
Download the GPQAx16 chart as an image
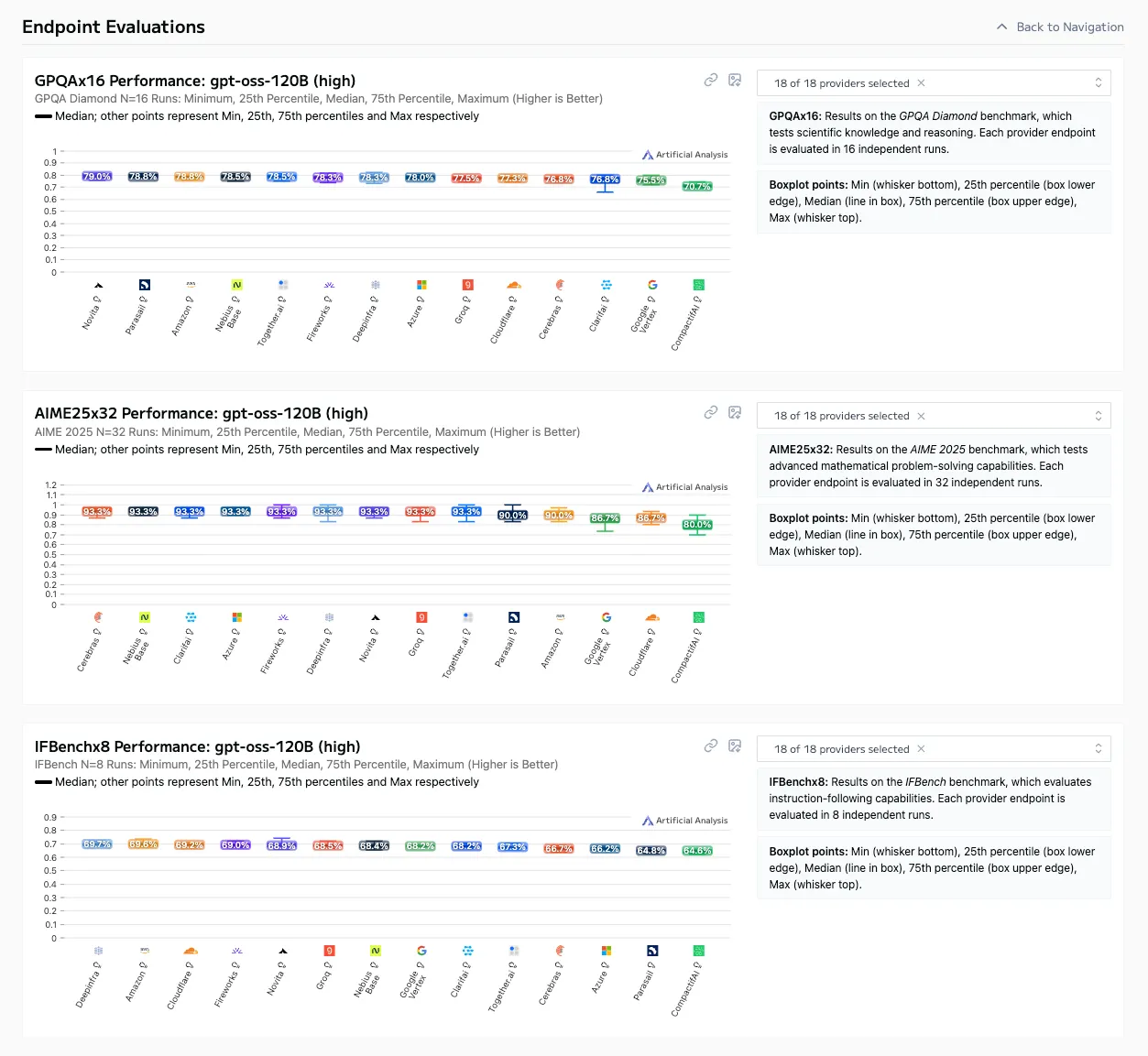coord(735,81)
